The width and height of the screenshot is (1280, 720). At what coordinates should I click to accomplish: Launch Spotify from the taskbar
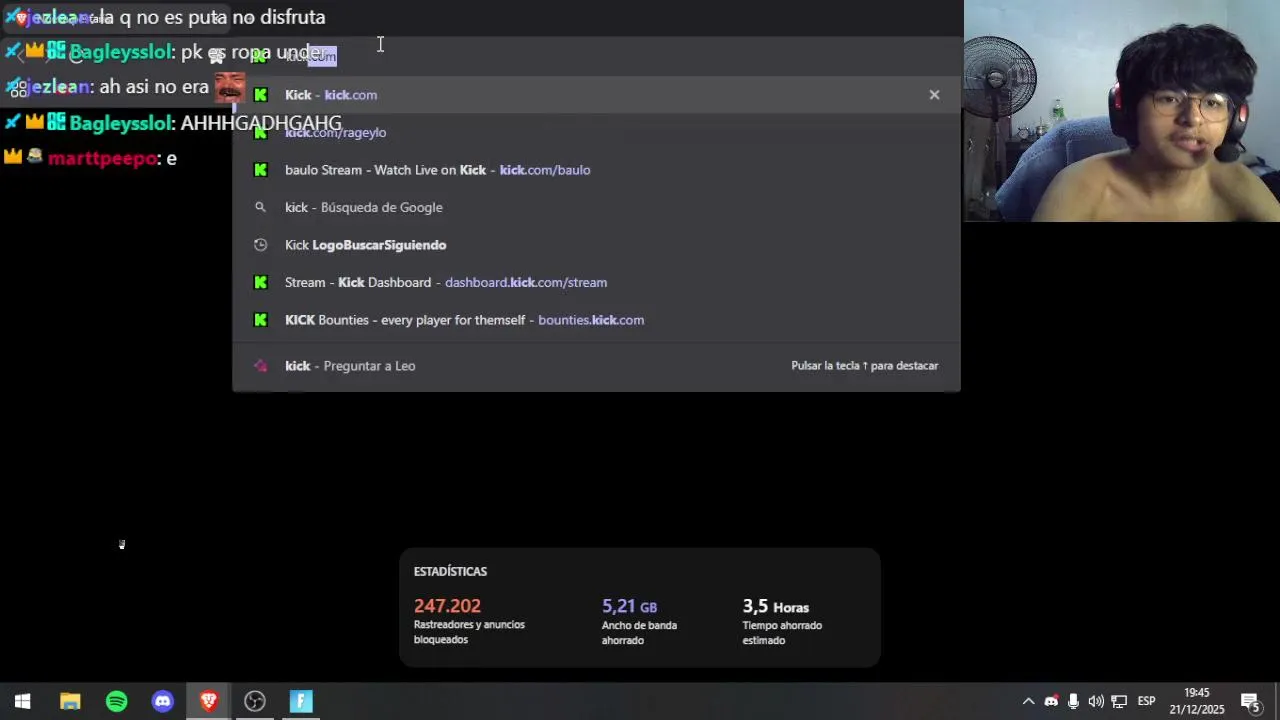coord(116,701)
